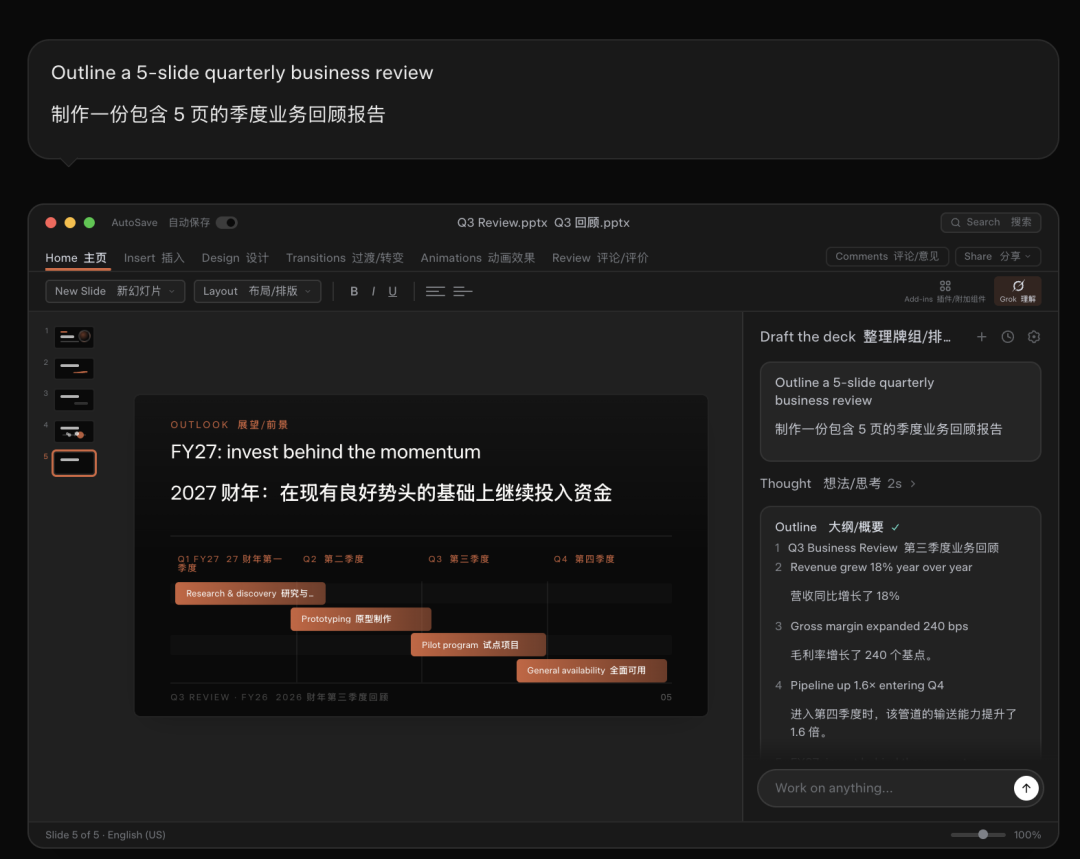Switch to the Home tab

[76, 258]
